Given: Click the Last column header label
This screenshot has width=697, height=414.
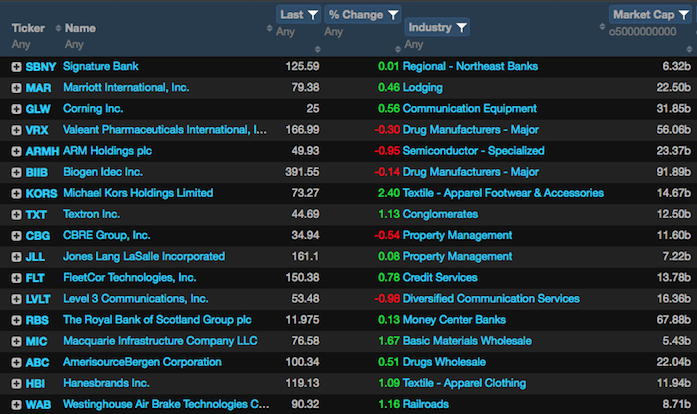Looking at the screenshot, I should point(292,15).
